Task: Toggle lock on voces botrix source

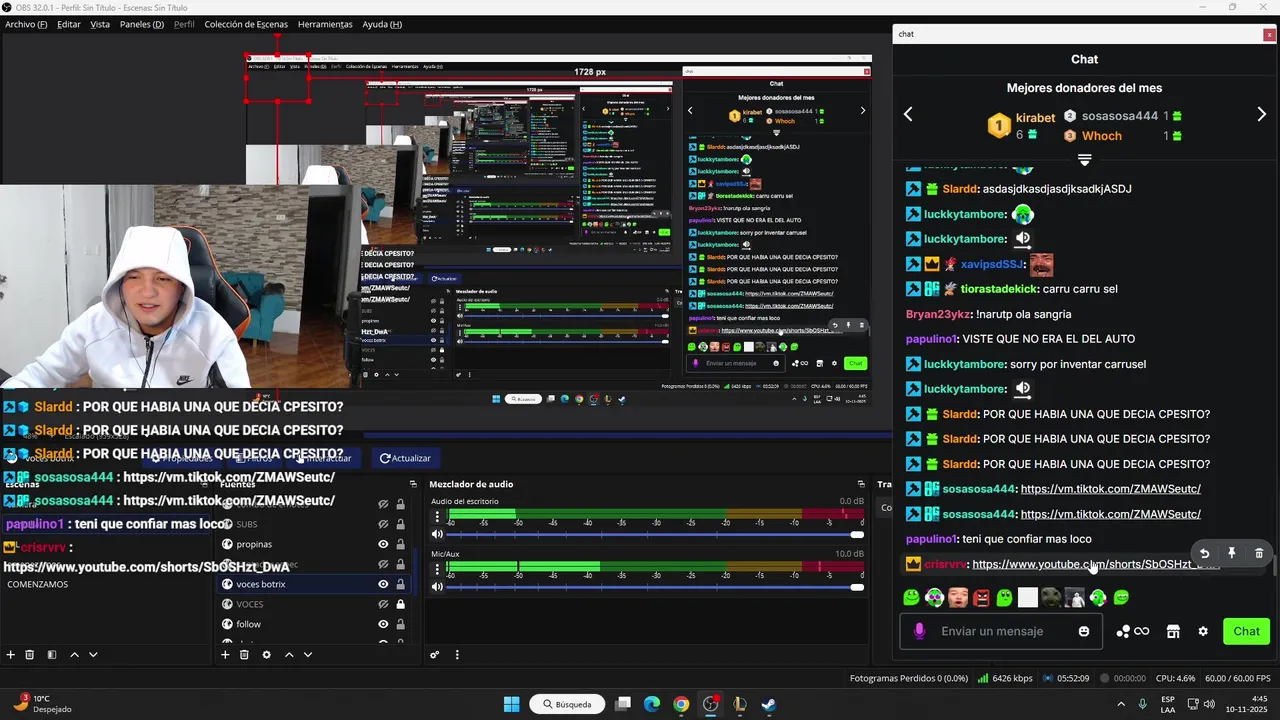Action: 401,584
